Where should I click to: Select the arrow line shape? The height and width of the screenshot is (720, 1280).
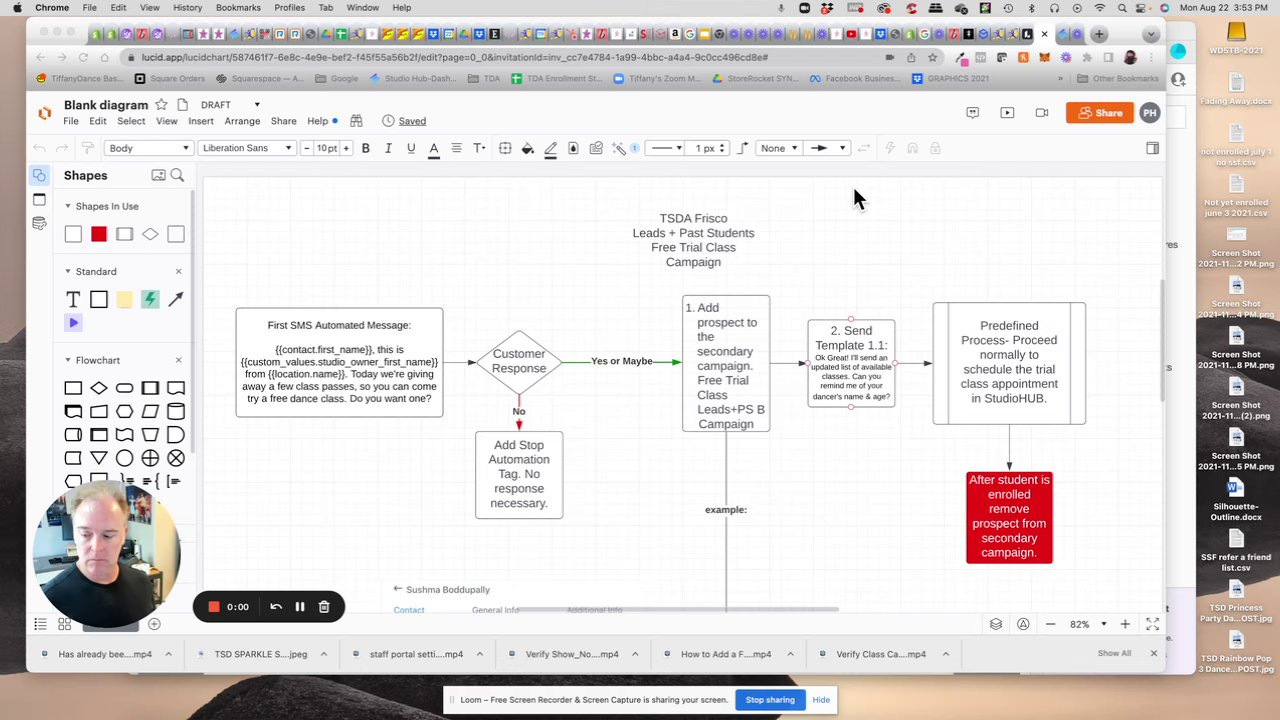(176, 299)
